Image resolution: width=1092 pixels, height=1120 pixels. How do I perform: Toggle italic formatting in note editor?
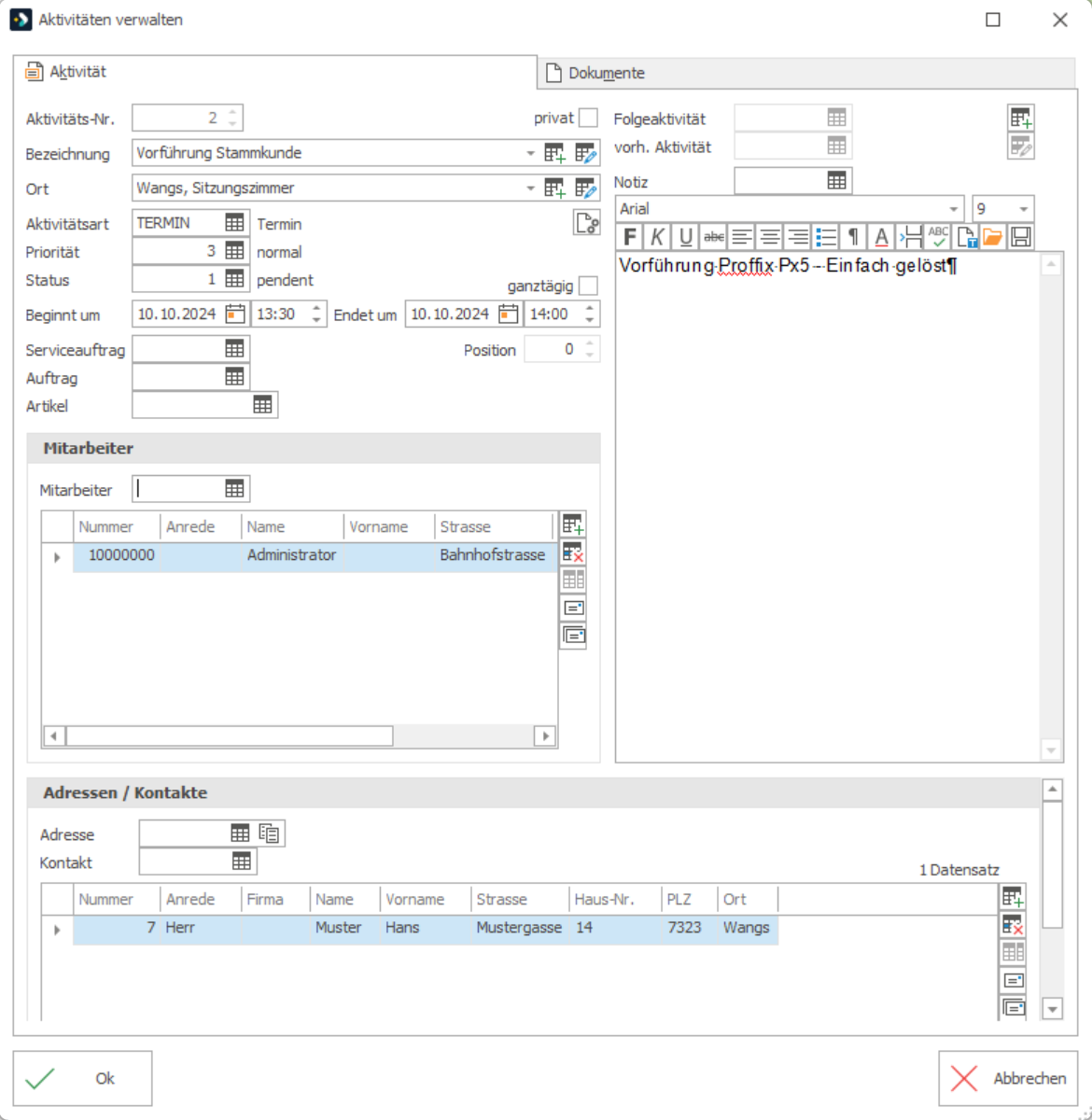[x=658, y=237]
